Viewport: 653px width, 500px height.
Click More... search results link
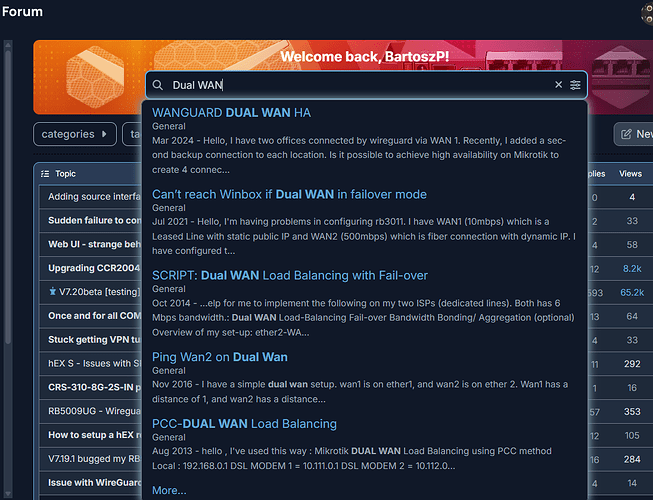(169, 490)
